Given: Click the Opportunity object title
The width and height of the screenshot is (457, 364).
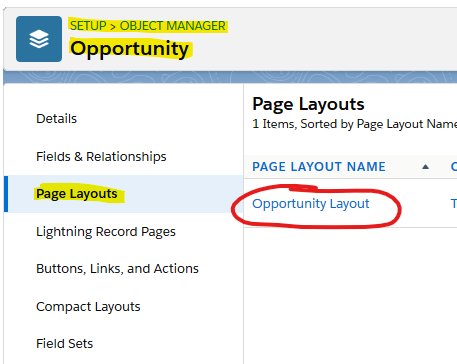Looking at the screenshot, I should 130,49.
